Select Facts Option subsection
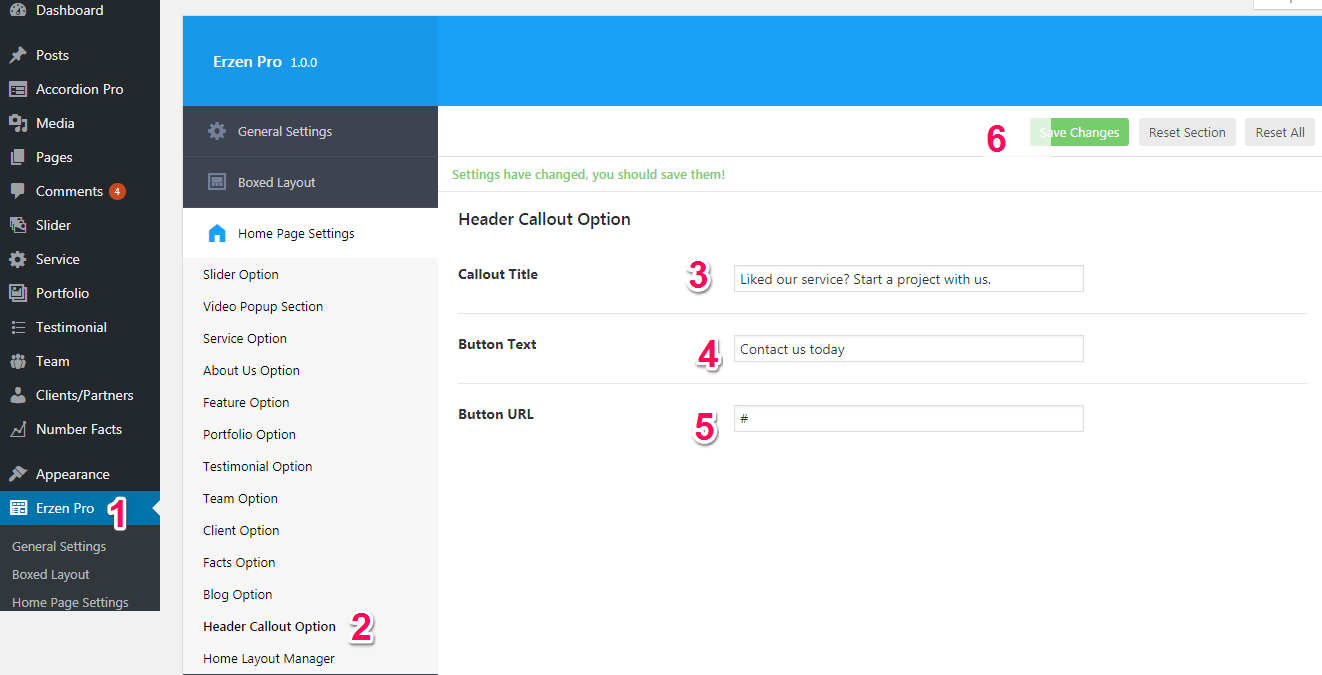This screenshot has height=675, width=1322. click(x=239, y=562)
